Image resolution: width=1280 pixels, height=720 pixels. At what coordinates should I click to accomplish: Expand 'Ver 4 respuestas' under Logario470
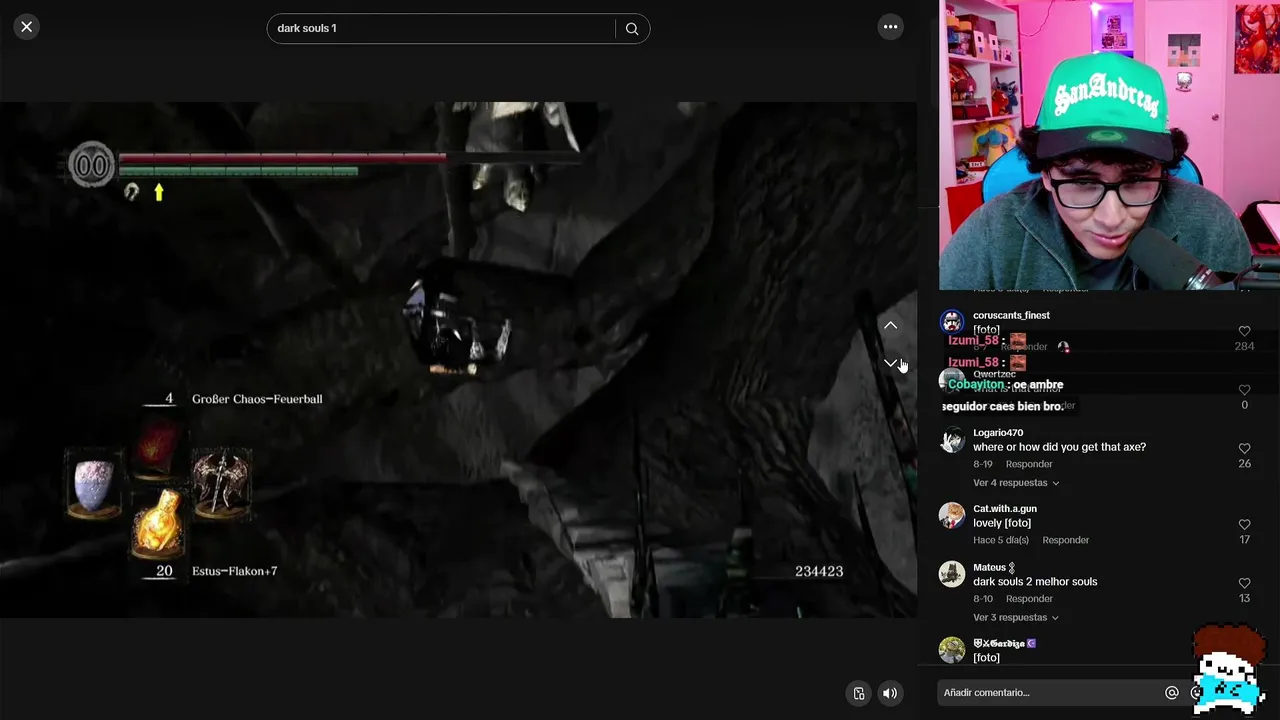click(x=1016, y=483)
